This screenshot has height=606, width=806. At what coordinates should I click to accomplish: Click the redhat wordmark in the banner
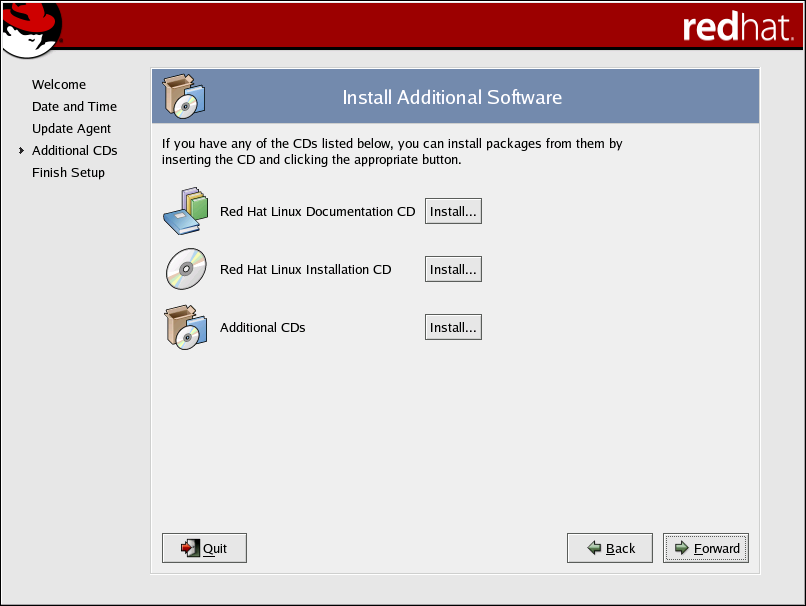(738, 27)
